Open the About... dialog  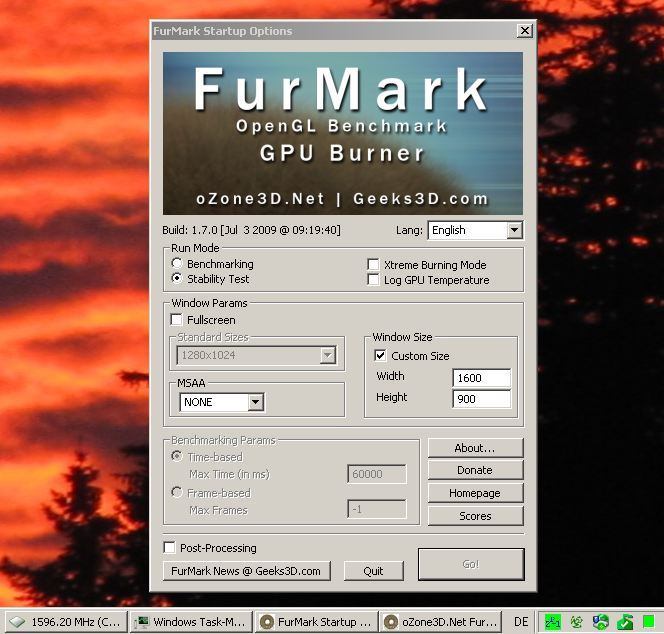coord(476,448)
